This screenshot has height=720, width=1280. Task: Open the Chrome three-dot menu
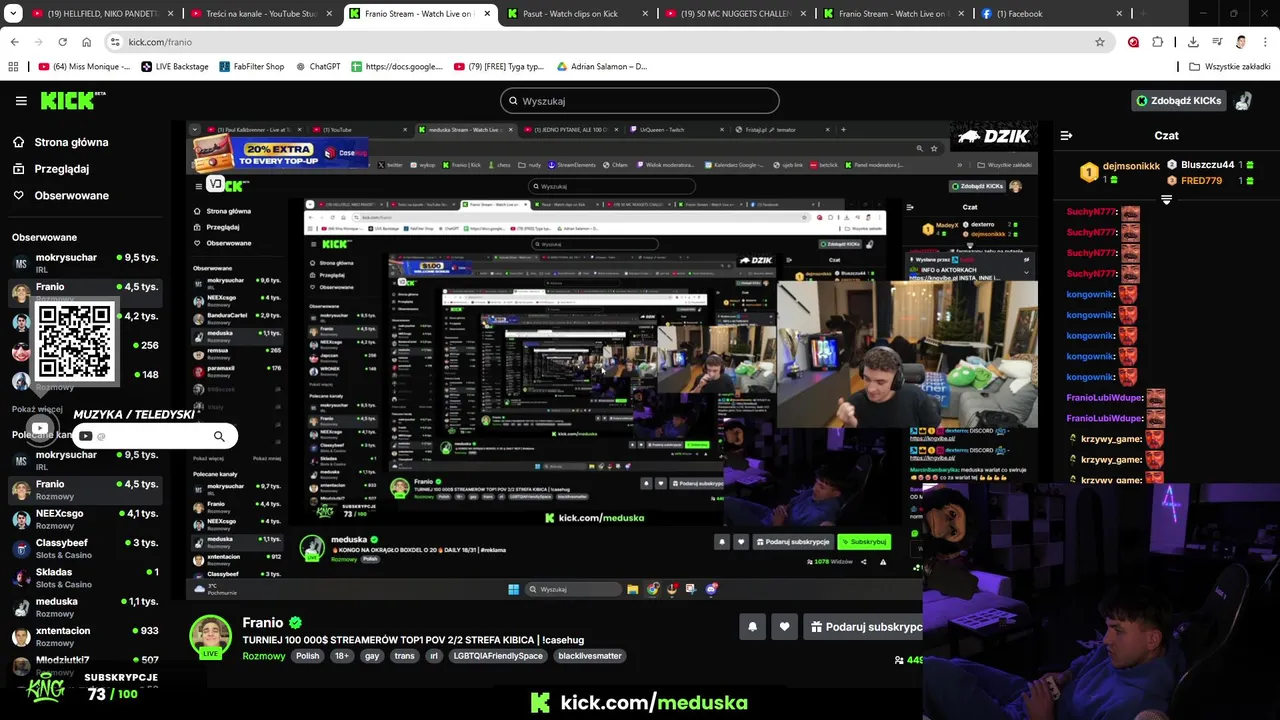pos(1265,42)
